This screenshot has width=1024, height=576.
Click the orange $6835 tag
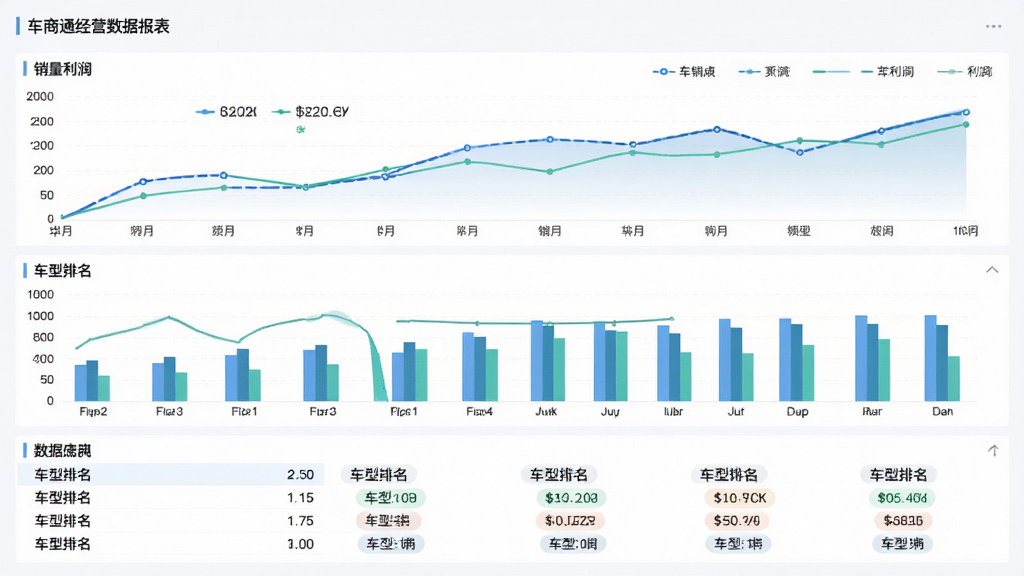pos(903,520)
